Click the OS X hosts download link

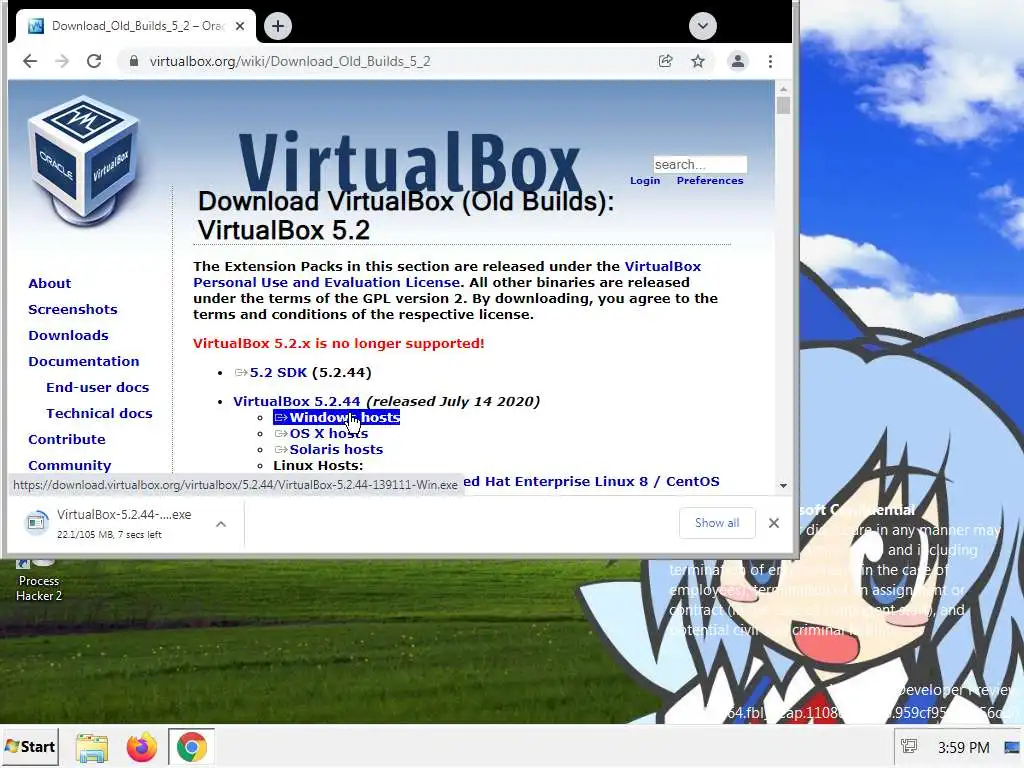point(328,434)
